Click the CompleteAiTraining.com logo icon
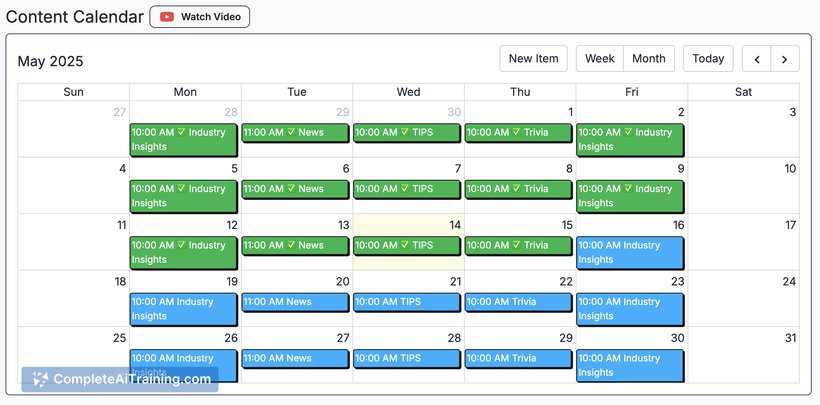Image resolution: width=820 pixels, height=405 pixels. click(x=40, y=379)
